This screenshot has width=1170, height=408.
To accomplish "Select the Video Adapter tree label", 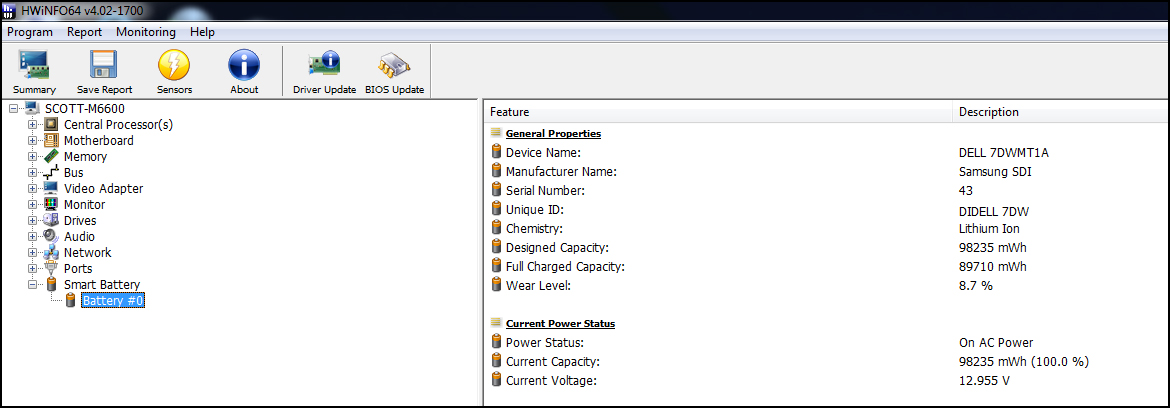I will click(x=104, y=189).
